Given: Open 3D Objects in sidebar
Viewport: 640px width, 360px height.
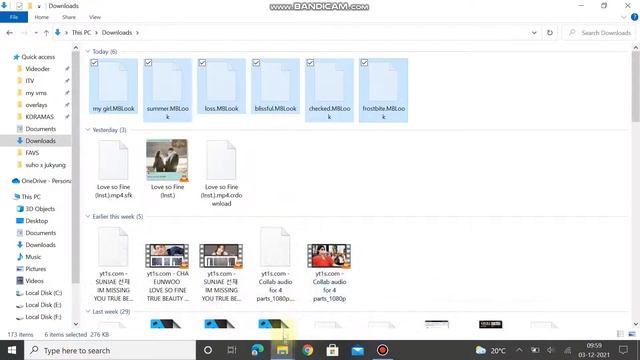Looking at the screenshot, I should [40, 209].
